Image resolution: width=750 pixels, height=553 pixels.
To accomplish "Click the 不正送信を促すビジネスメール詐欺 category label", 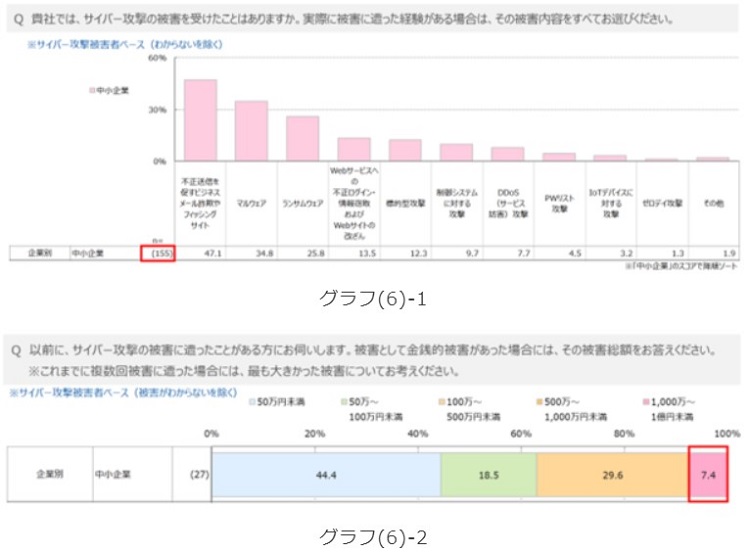I will (200, 203).
